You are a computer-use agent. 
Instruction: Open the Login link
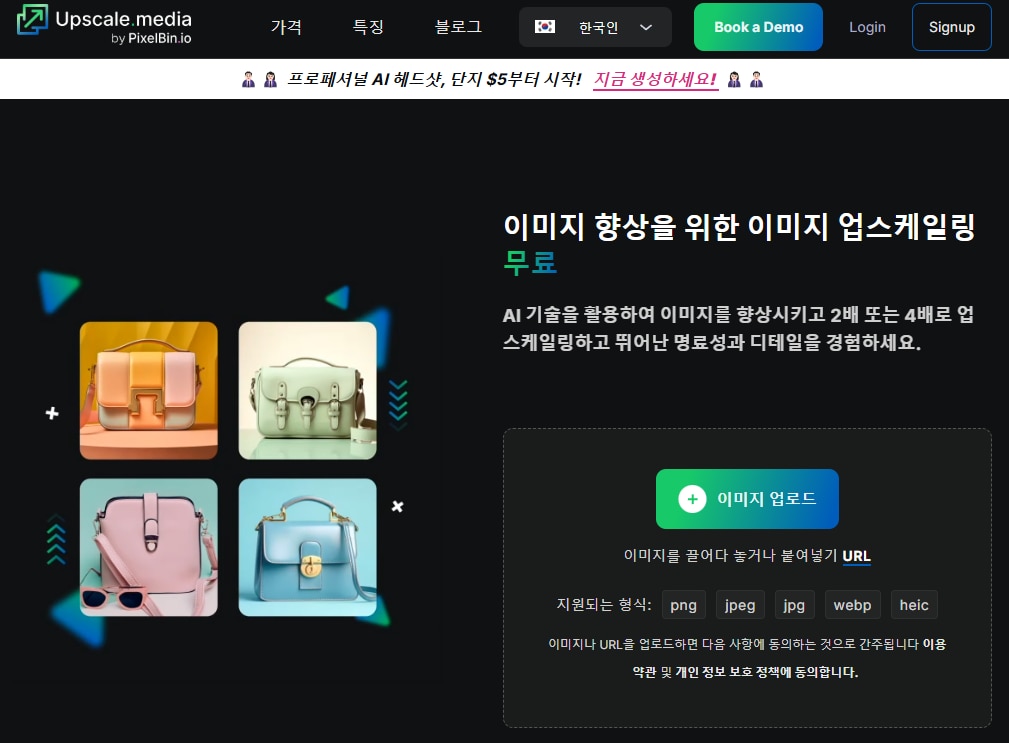coord(867,27)
